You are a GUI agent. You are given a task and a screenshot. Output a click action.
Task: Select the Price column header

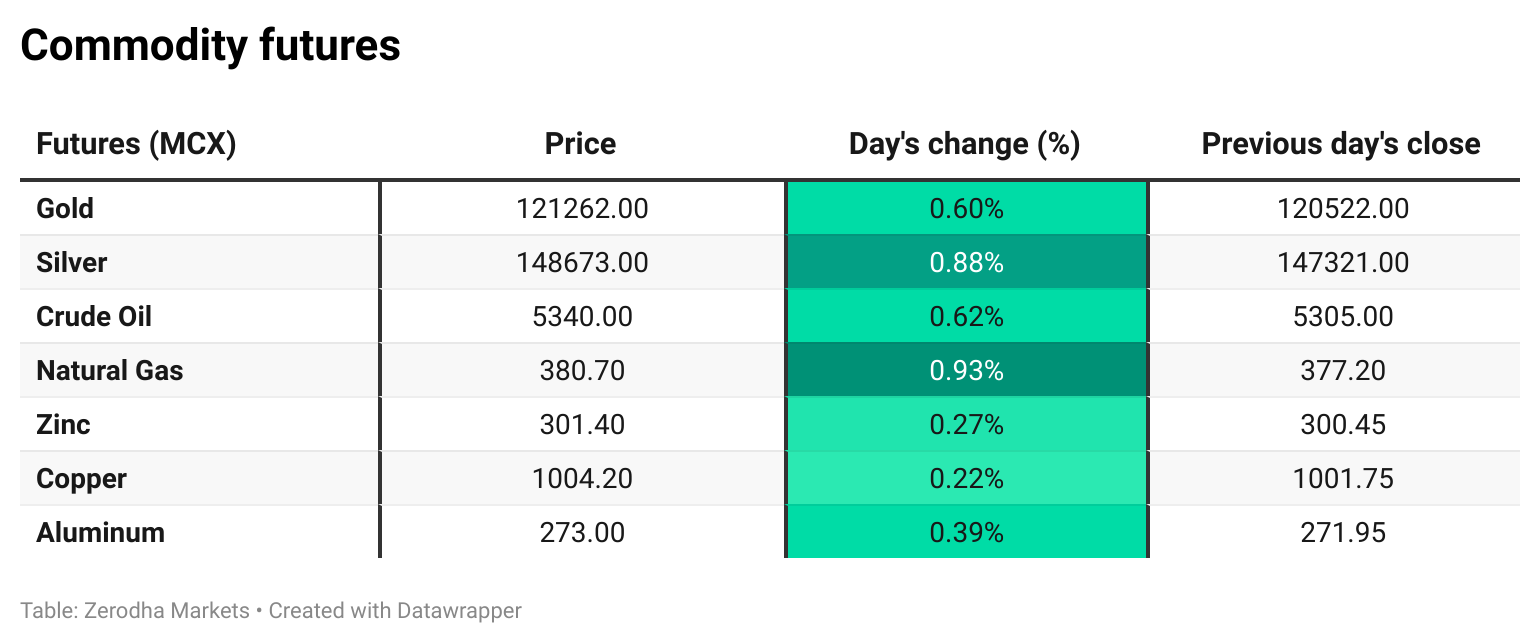(x=580, y=144)
